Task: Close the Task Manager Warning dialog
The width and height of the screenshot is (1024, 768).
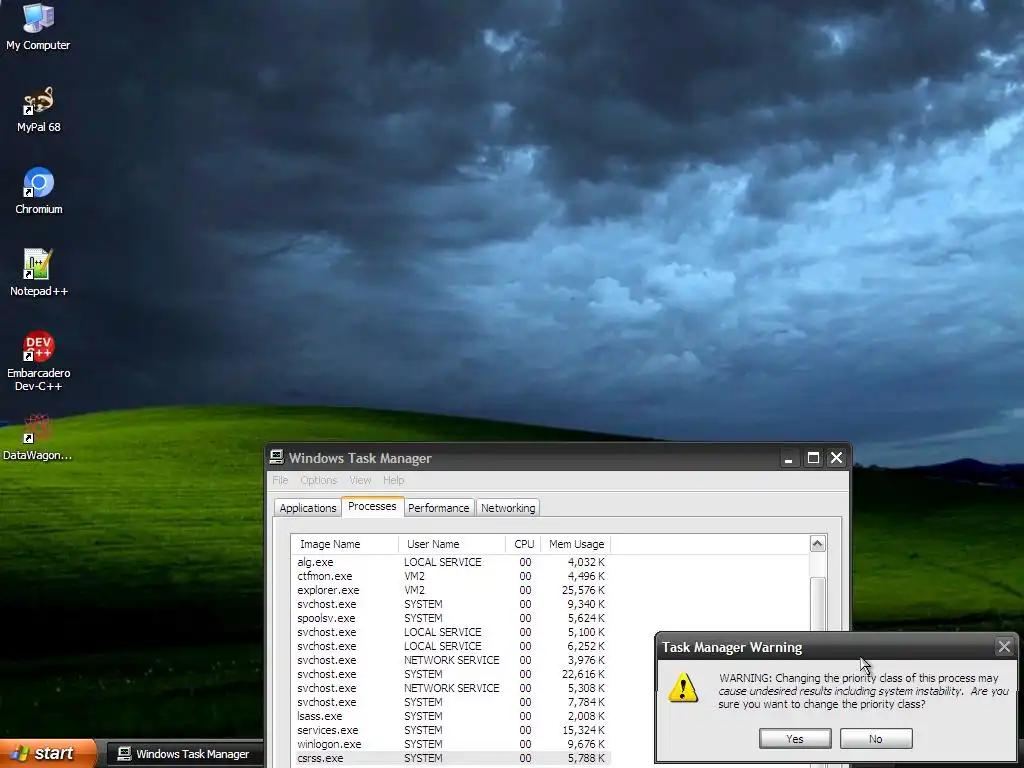Action: (1004, 647)
